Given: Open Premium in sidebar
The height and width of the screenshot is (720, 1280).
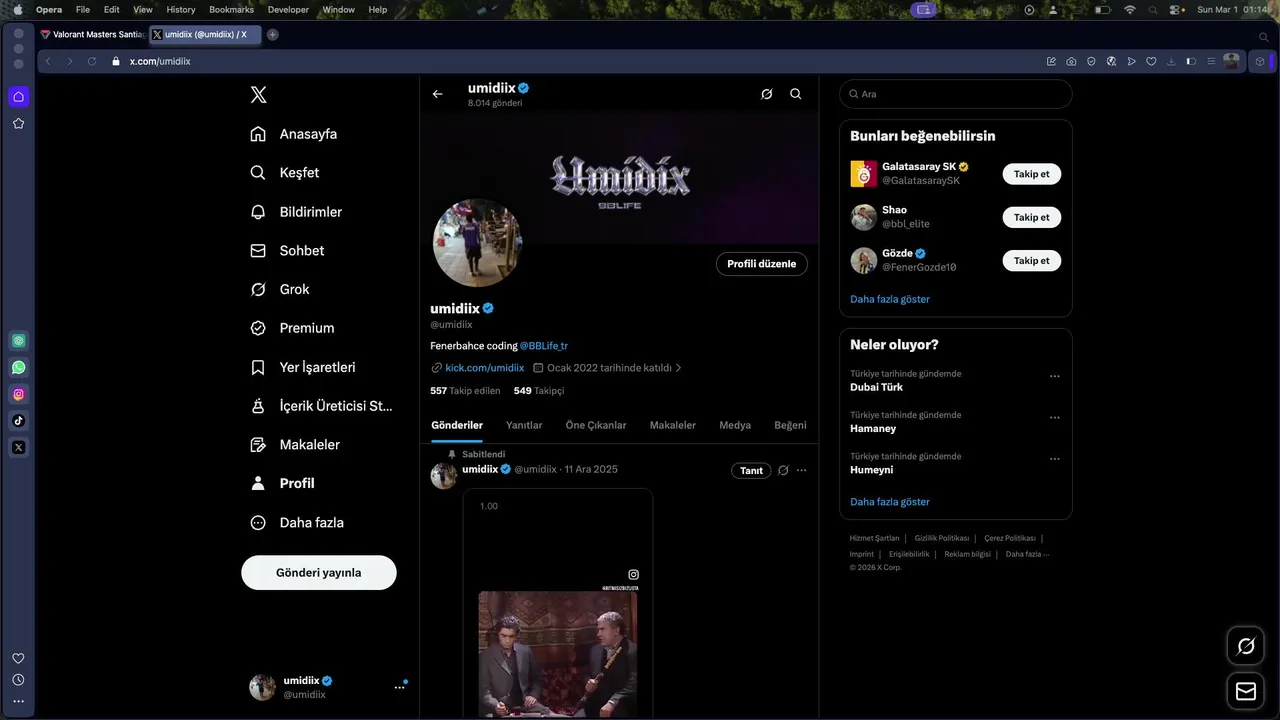Looking at the screenshot, I should (x=292, y=328).
